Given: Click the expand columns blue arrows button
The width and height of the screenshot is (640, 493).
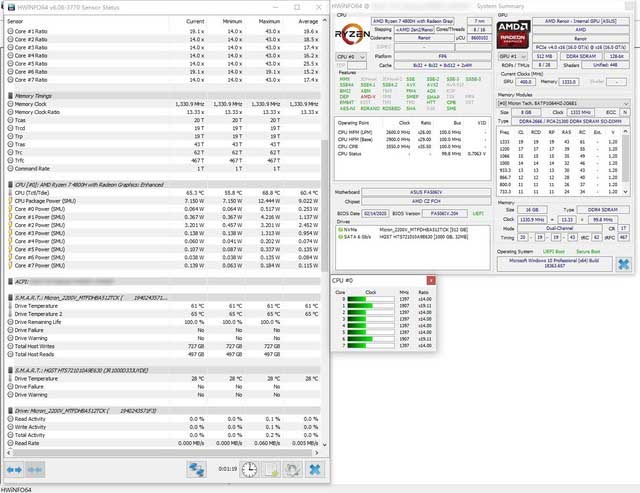Looking at the screenshot, I should pyautogui.click(x=14, y=470).
